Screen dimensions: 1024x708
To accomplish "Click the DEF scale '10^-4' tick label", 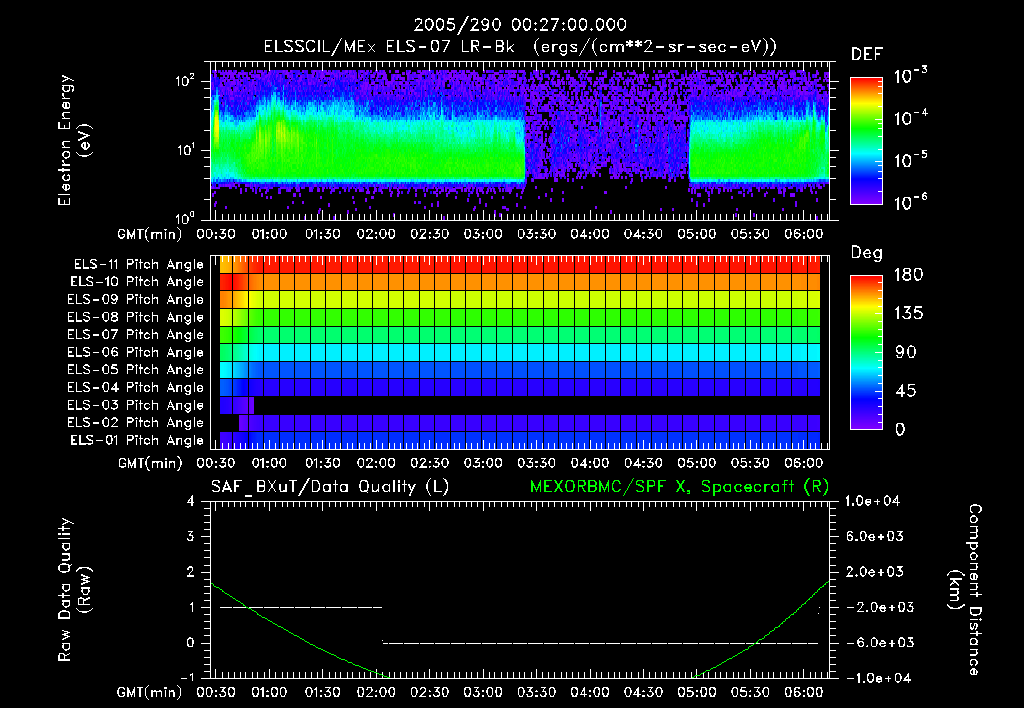I will tap(911, 118).
